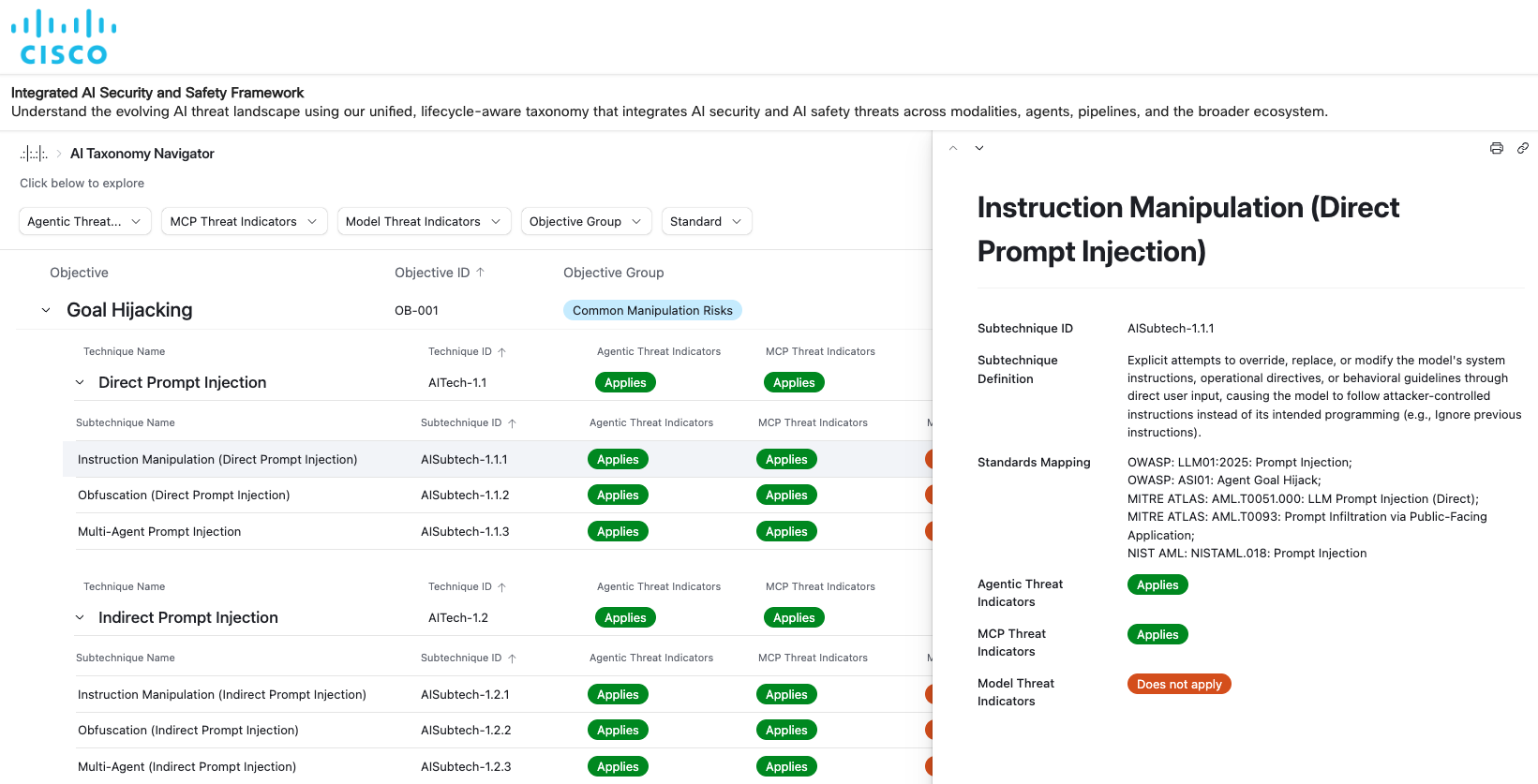
Task: Open the Standard filter dropdown
Action: [x=706, y=221]
